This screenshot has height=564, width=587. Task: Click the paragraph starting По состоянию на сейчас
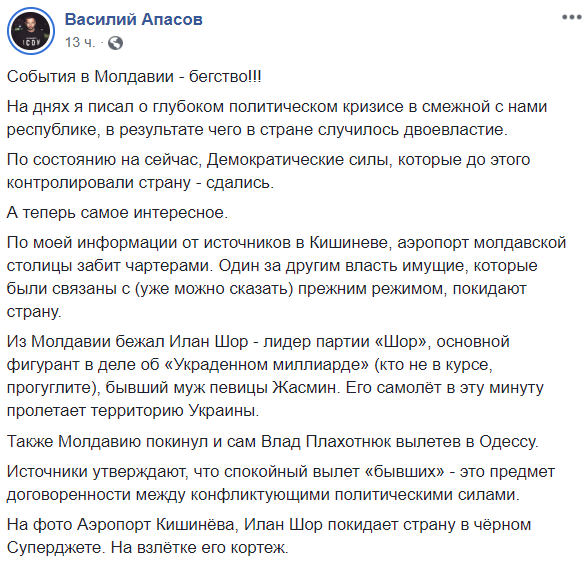point(268,171)
